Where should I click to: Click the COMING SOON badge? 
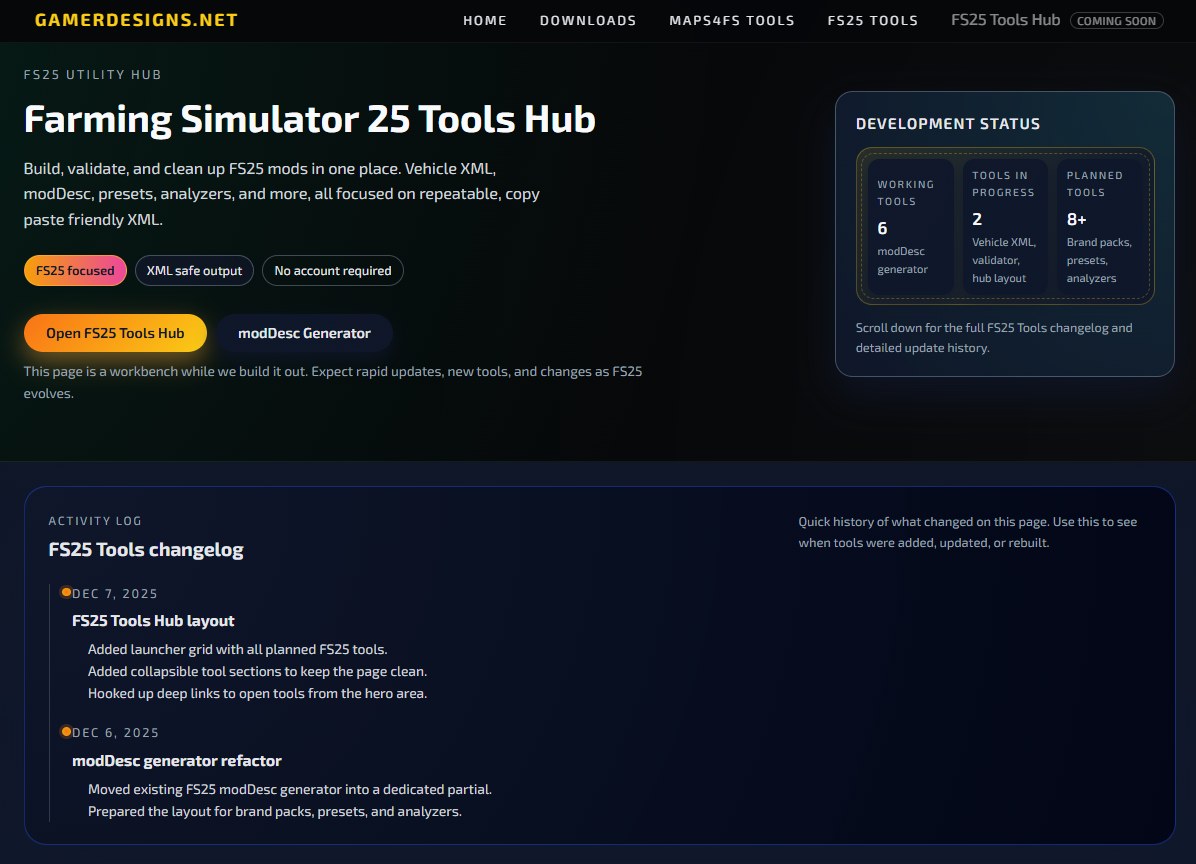tap(1116, 21)
